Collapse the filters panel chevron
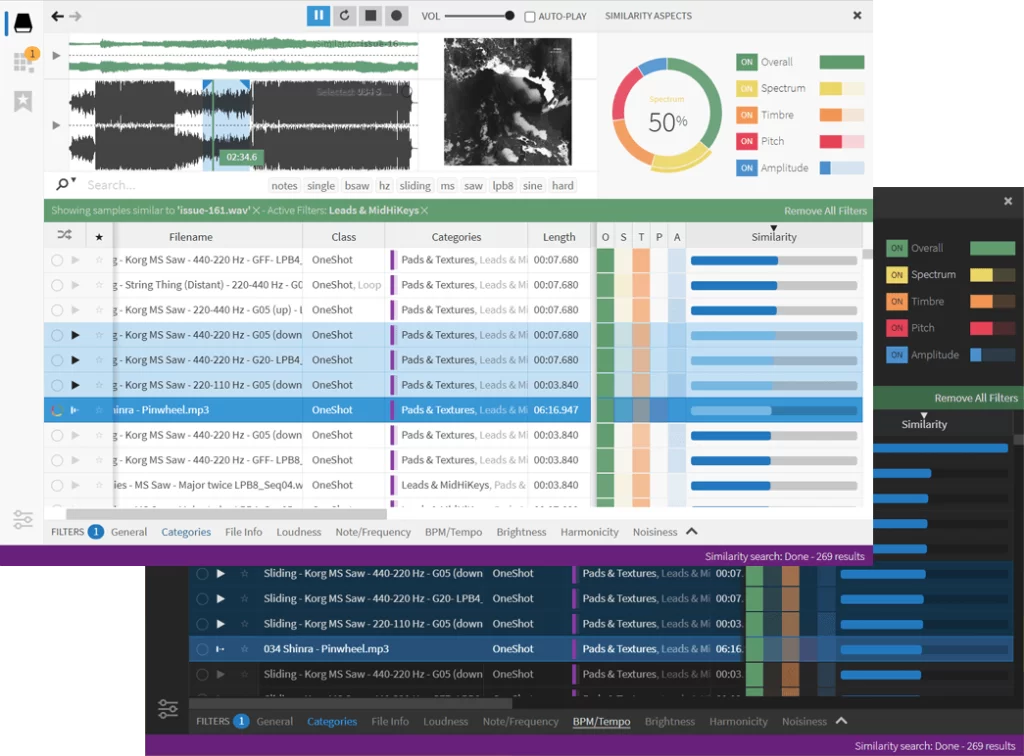Viewport: 1024px width, 756px height. click(x=691, y=532)
